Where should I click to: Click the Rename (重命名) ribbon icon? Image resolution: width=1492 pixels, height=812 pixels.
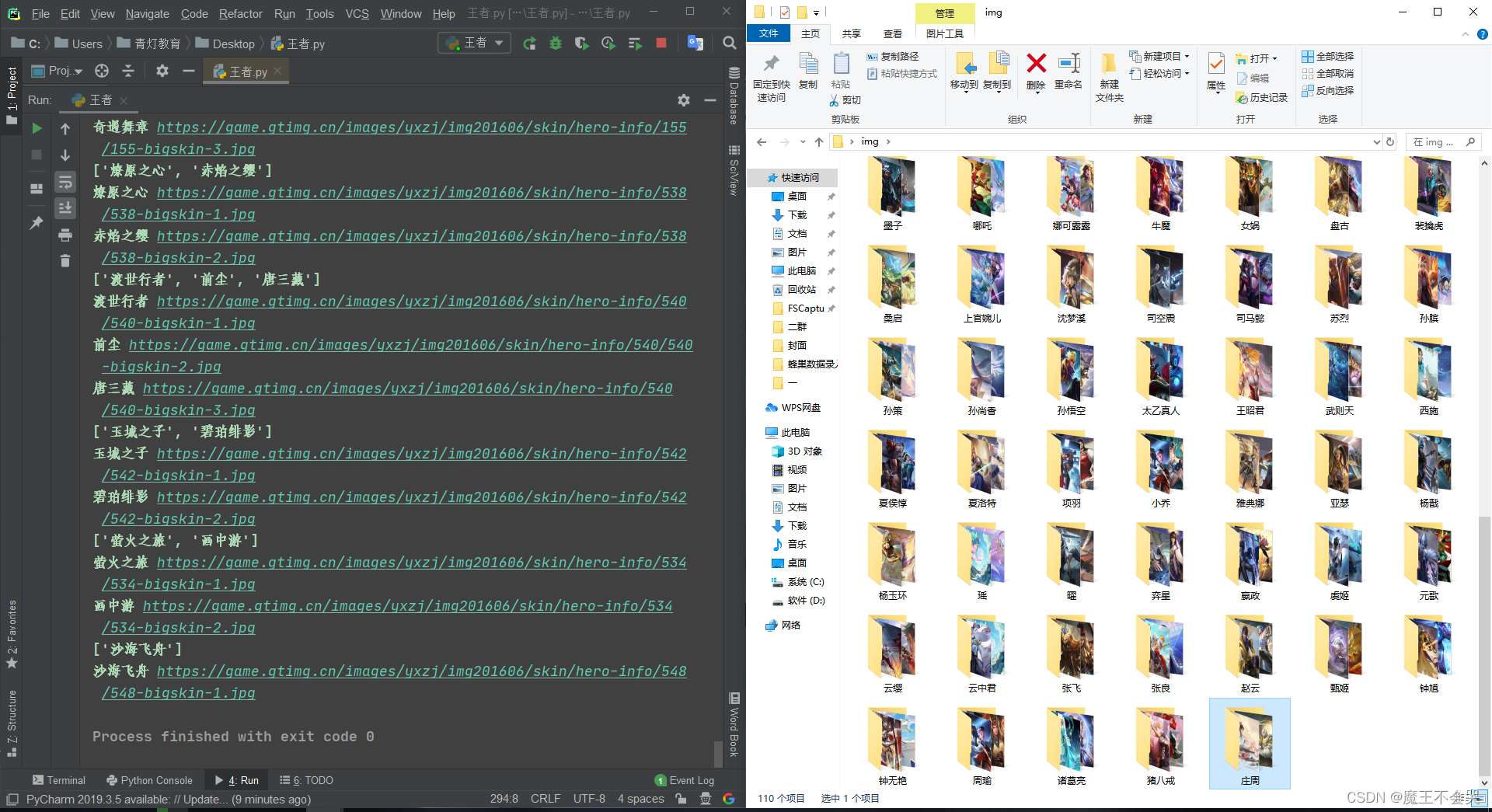pos(1068,71)
